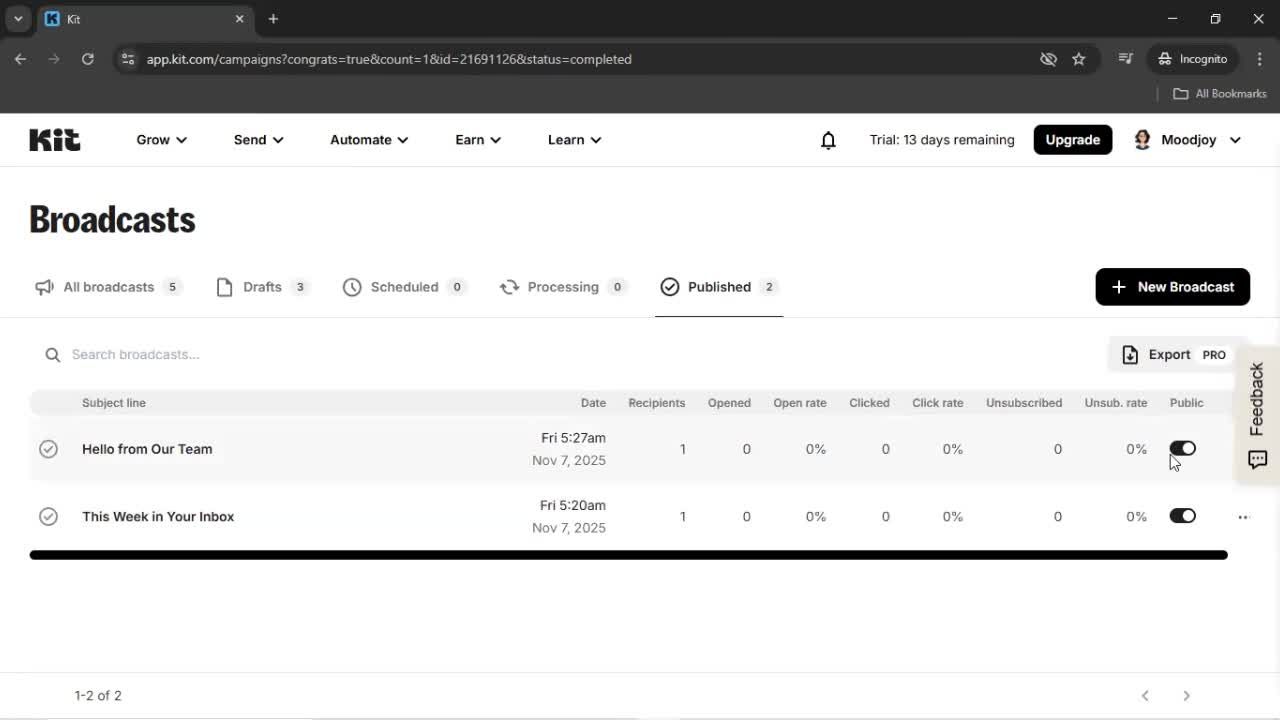Open the notification bell
This screenshot has height=720, width=1280.
point(828,140)
